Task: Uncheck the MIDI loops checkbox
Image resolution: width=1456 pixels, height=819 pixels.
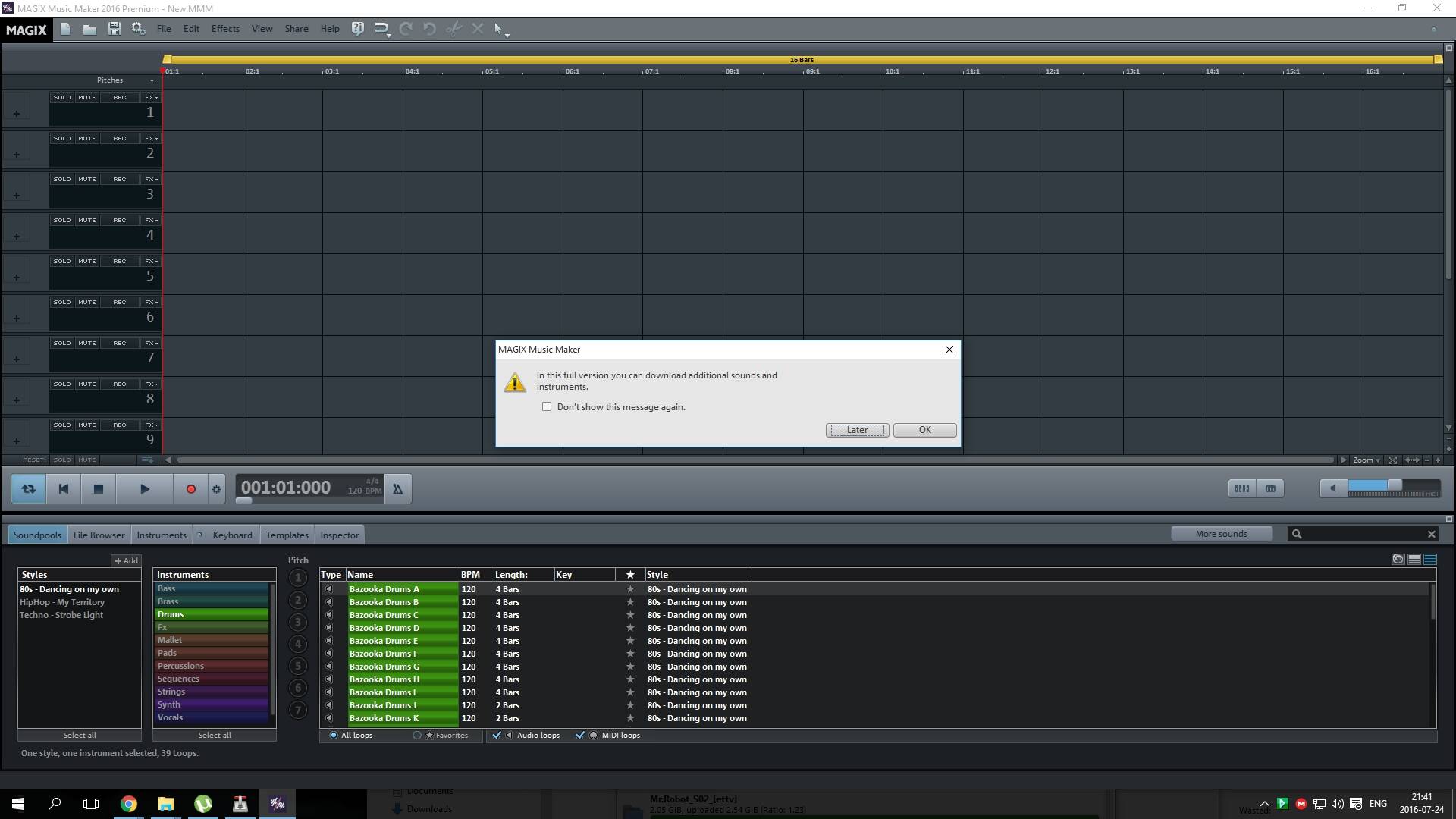Action: coord(580,735)
